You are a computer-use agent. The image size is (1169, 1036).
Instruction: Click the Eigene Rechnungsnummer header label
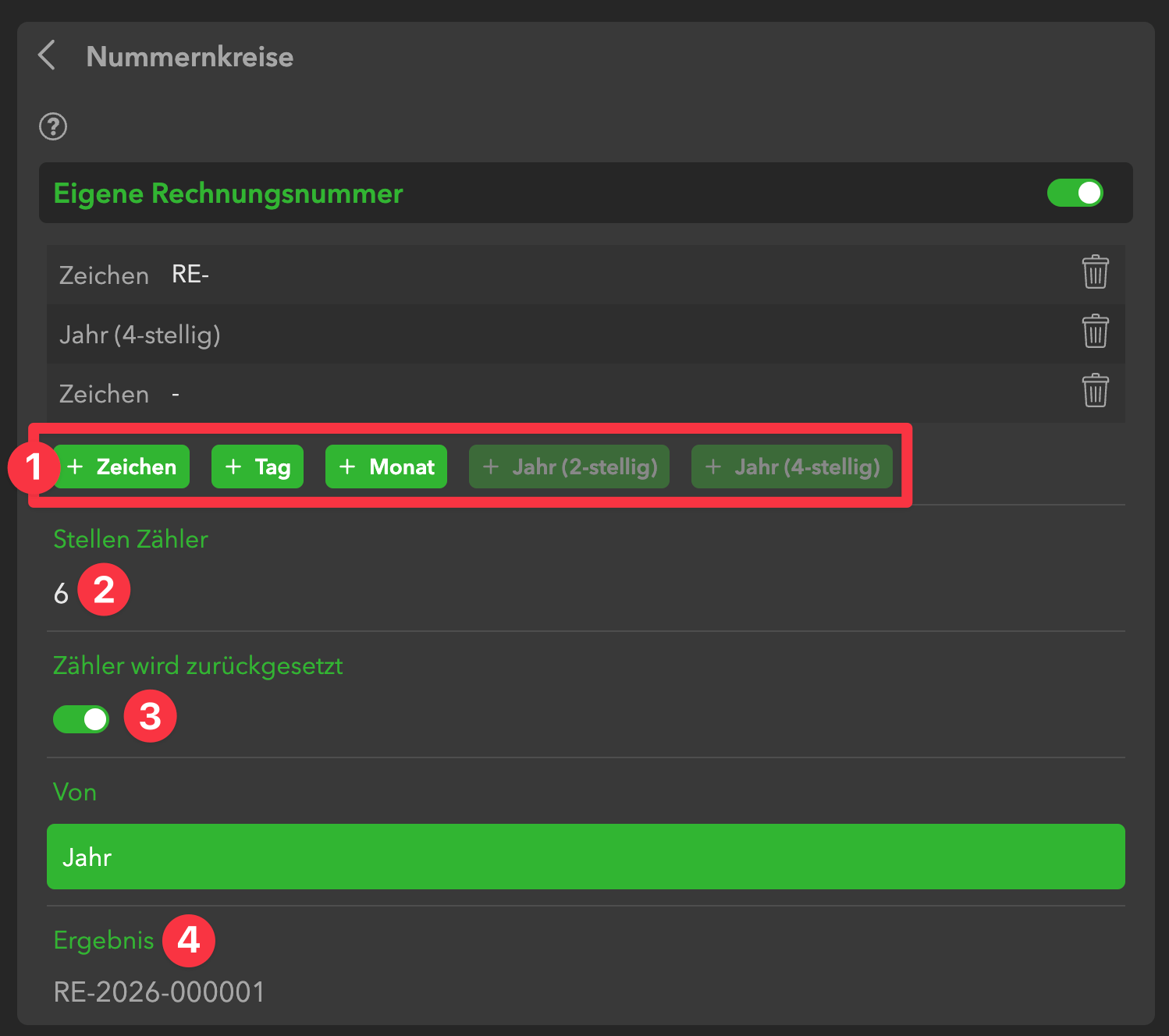pos(228,193)
